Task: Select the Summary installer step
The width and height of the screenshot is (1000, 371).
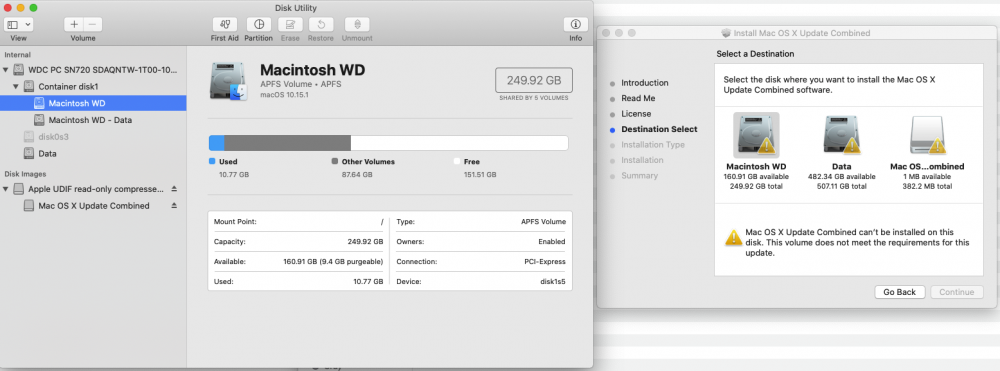Action: [640, 175]
